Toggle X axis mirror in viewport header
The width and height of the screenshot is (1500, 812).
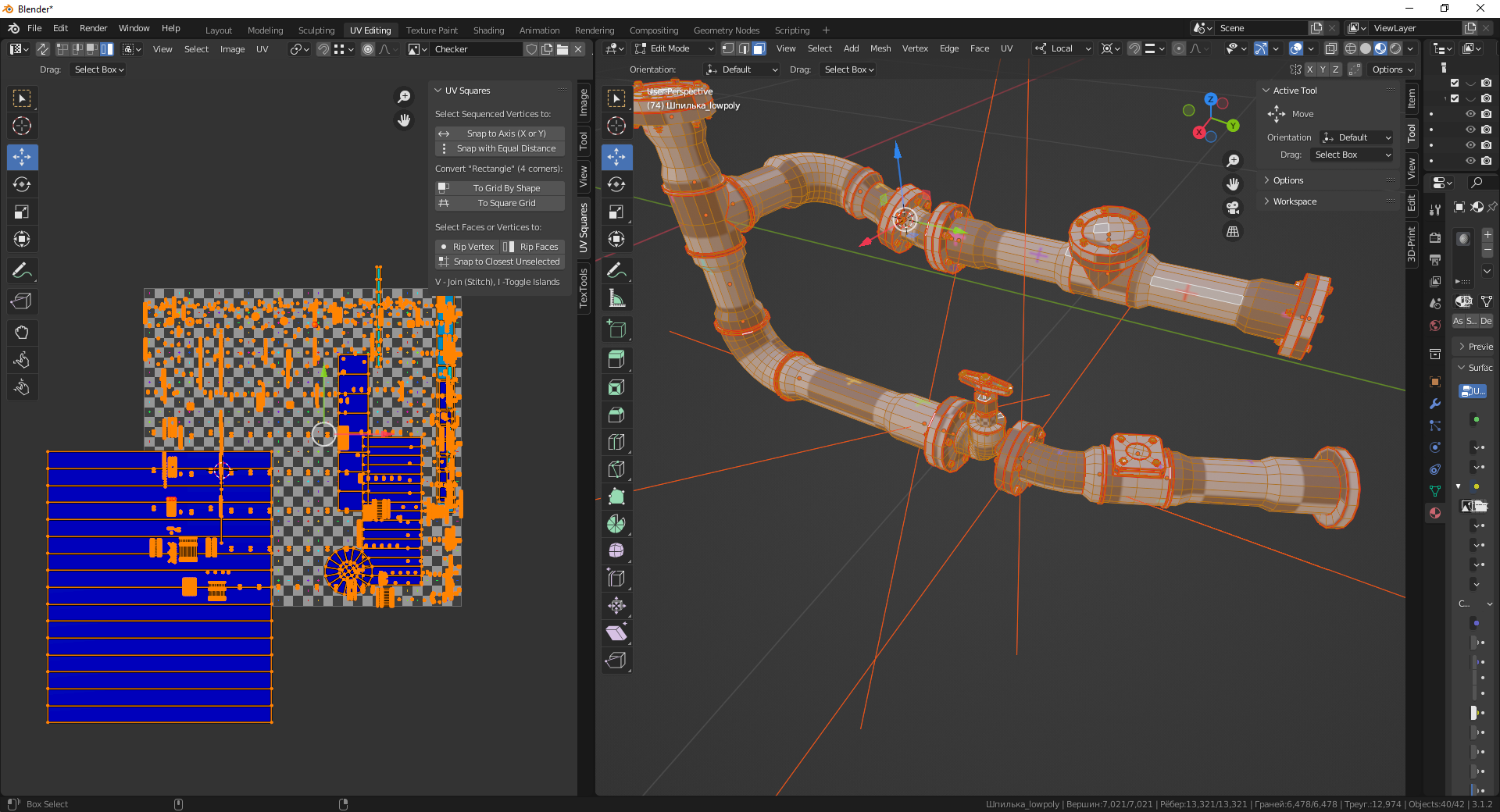click(x=1310, y=69)
